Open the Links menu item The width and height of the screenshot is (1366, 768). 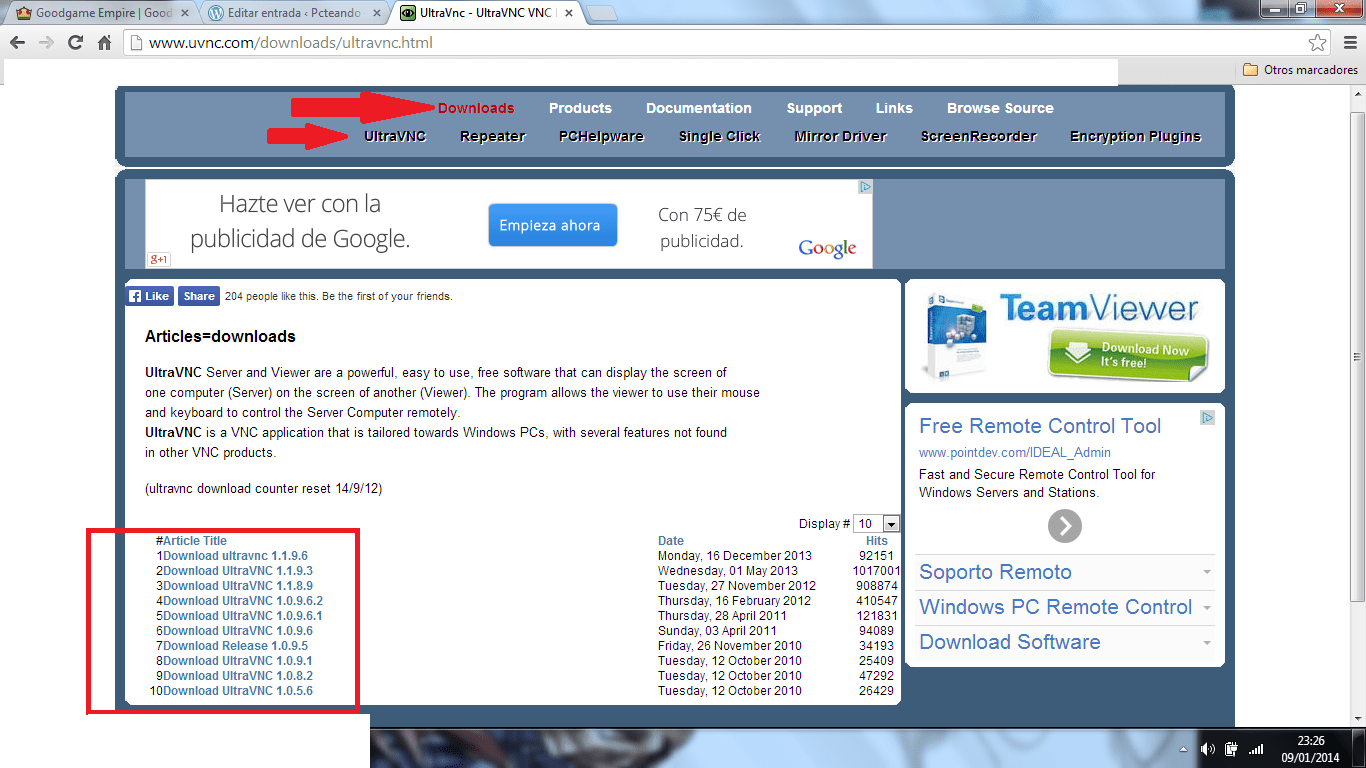894,108
